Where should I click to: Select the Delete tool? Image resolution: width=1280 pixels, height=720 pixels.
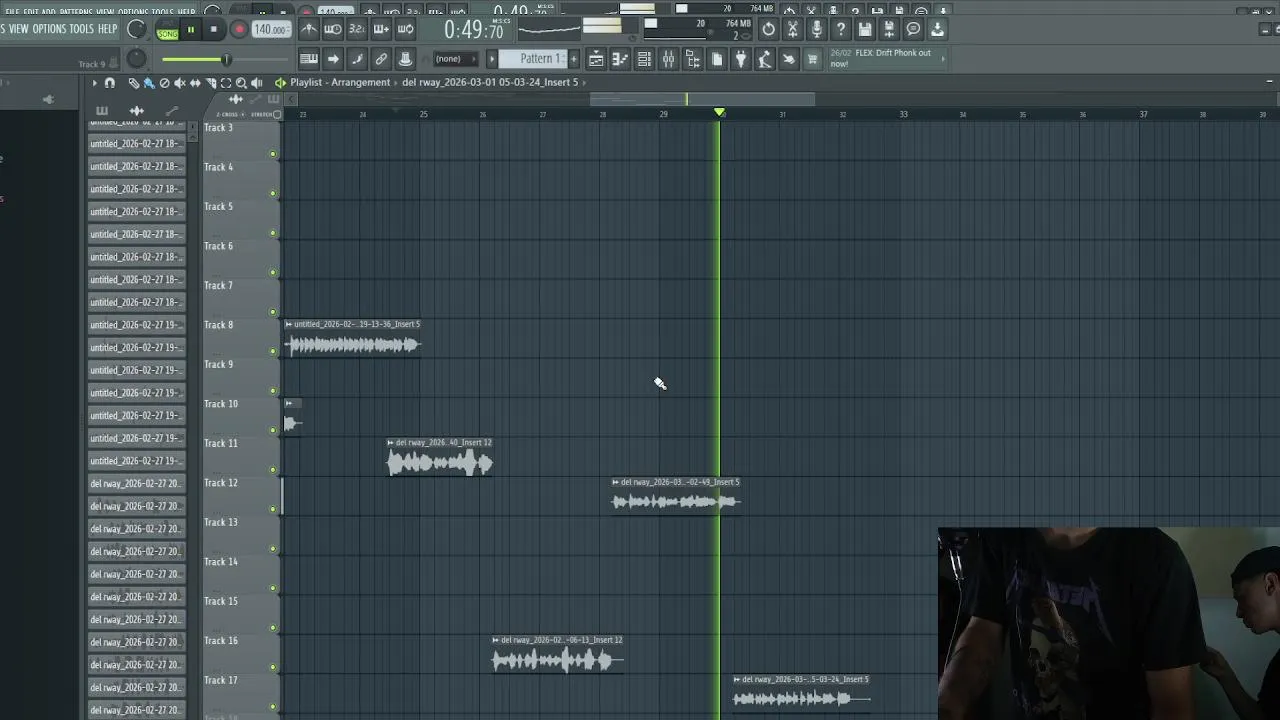(x=165, y=83)
